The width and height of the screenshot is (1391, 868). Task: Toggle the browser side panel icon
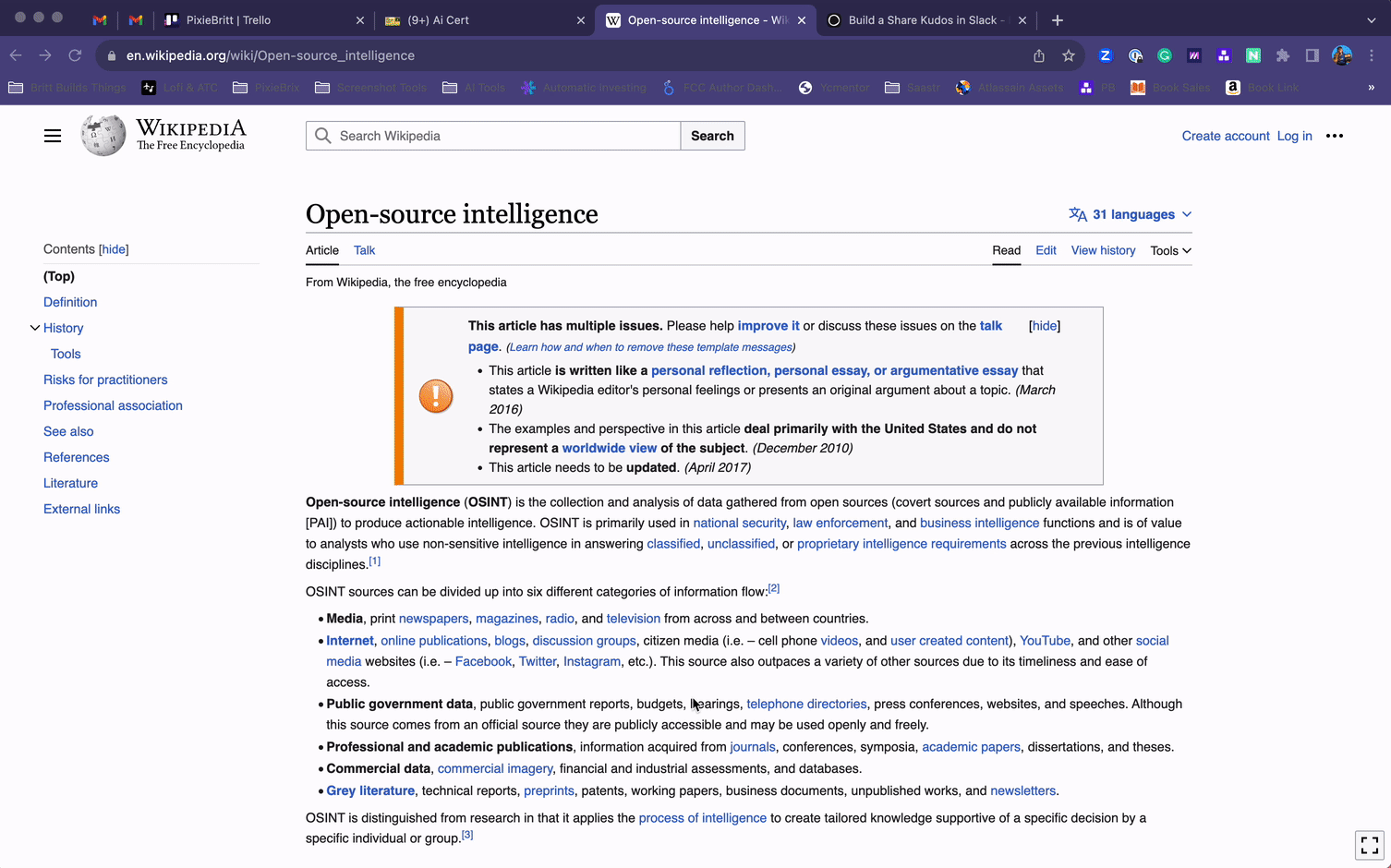click(1312, 55)
